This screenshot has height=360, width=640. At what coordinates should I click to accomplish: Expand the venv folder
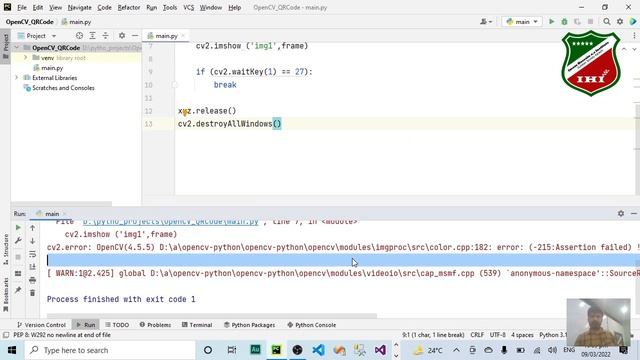click(25, 58)
